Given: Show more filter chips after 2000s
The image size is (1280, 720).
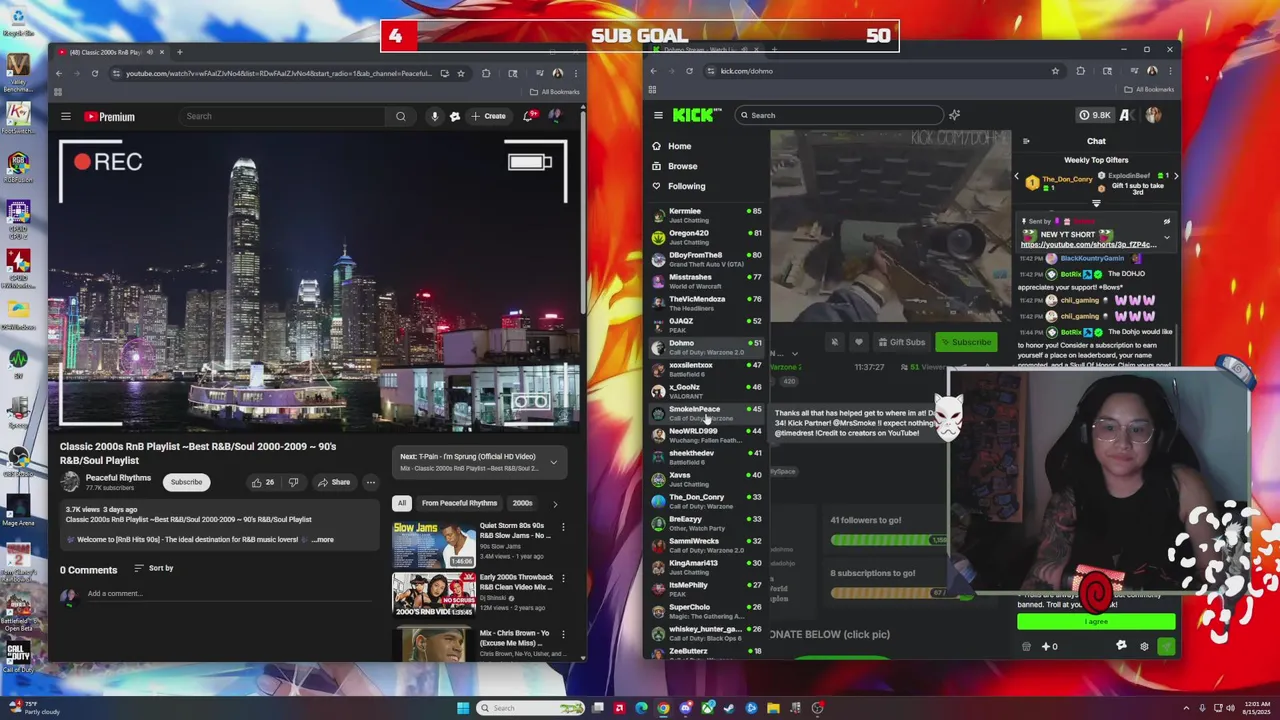Looking at the screenshot, I should 555,503.
